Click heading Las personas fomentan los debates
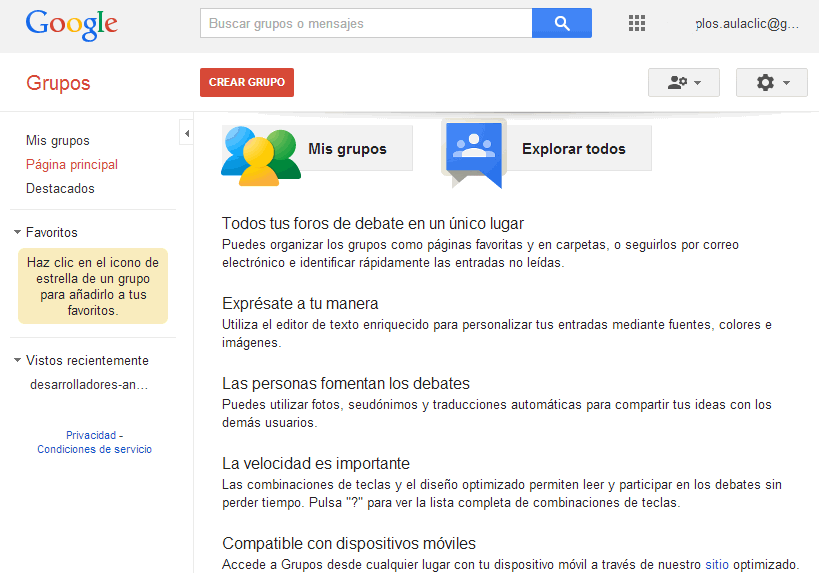819x573 pixels. coord(346,383)
